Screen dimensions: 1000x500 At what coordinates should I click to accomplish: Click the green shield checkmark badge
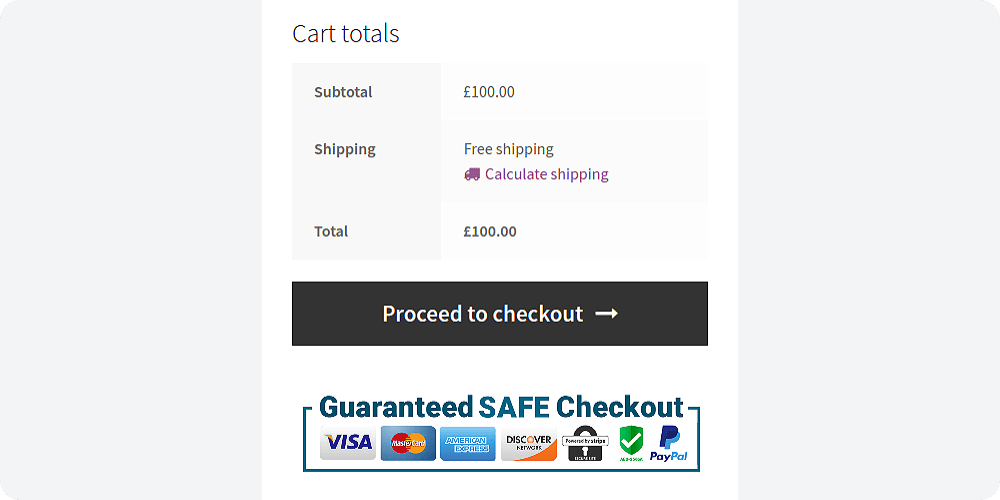point(631,443)
